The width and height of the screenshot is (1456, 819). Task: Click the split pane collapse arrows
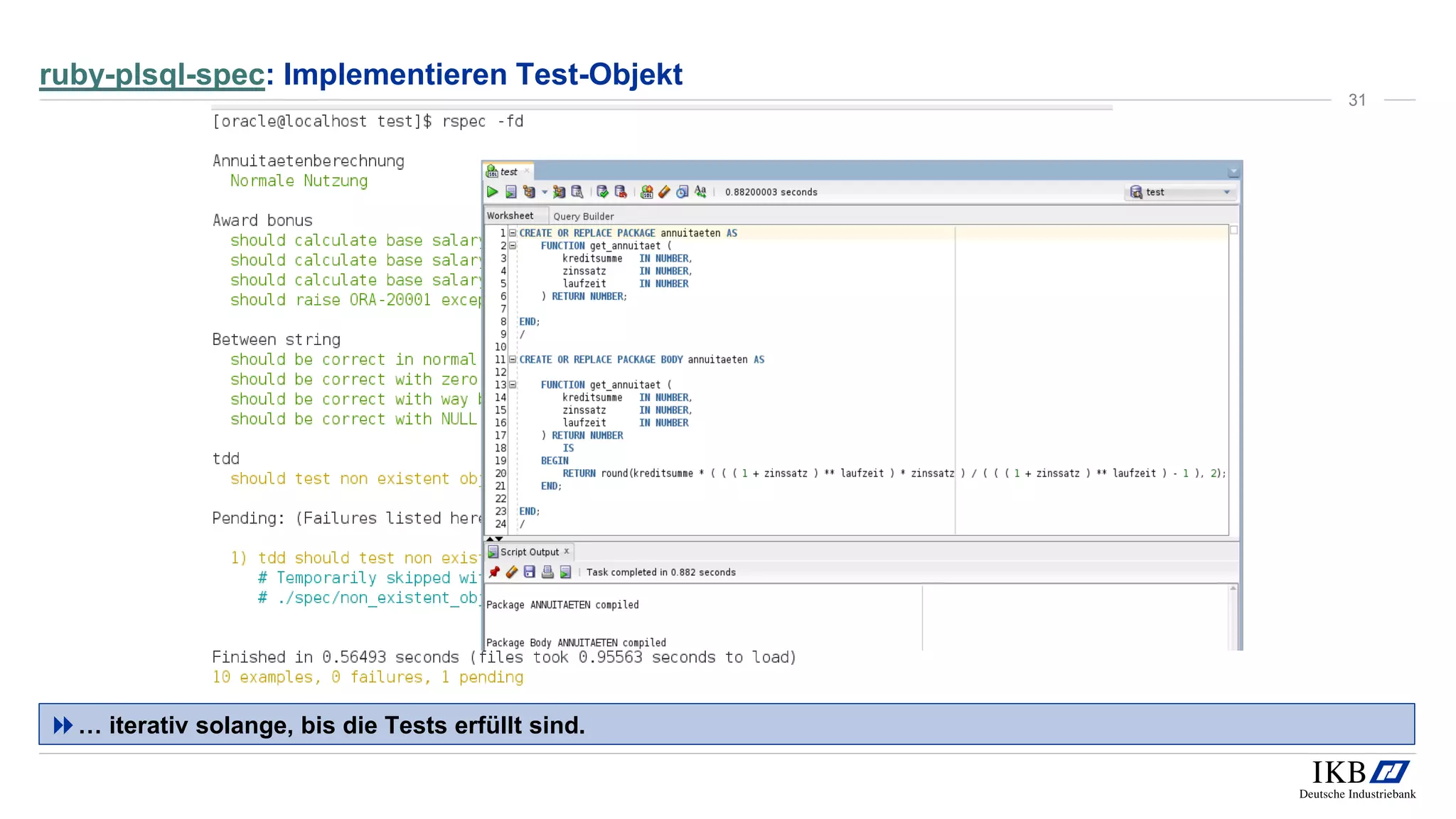click(494, 539)
